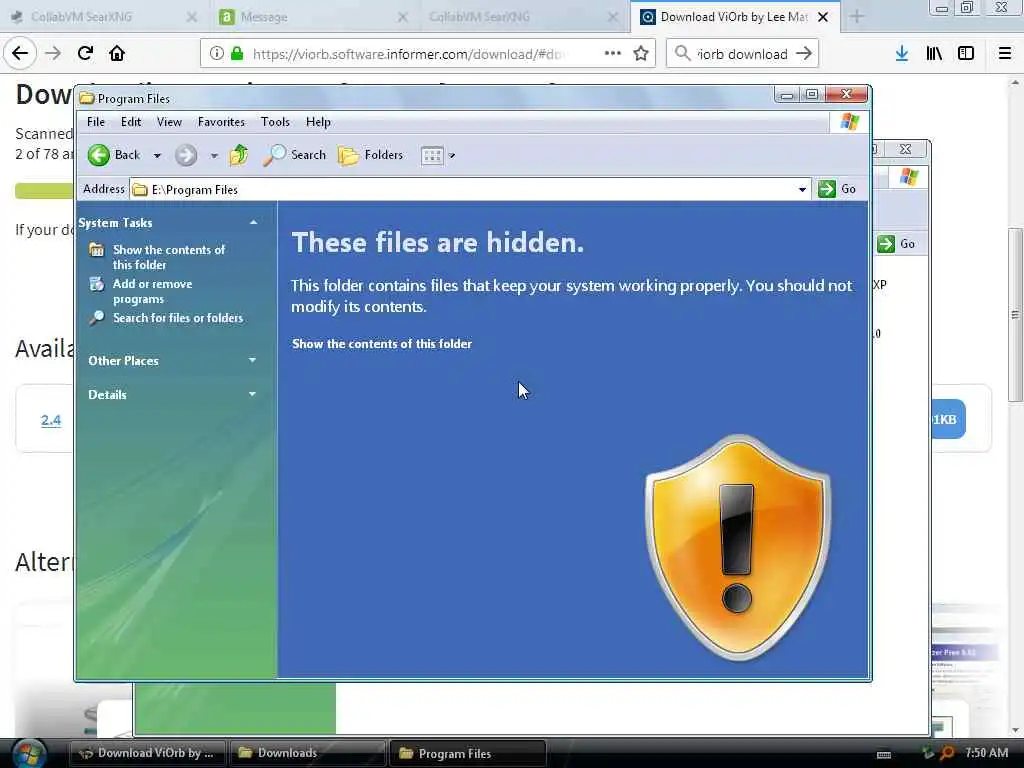Click Search for files or folders link
The height and width of the screenshot is (768, 1024).
tap(178, 317)
